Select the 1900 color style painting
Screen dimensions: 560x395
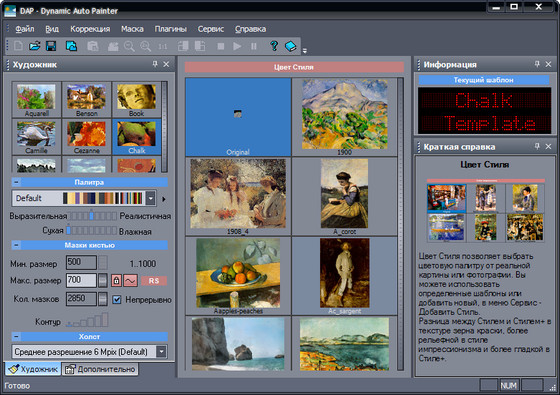click(345, 117)
